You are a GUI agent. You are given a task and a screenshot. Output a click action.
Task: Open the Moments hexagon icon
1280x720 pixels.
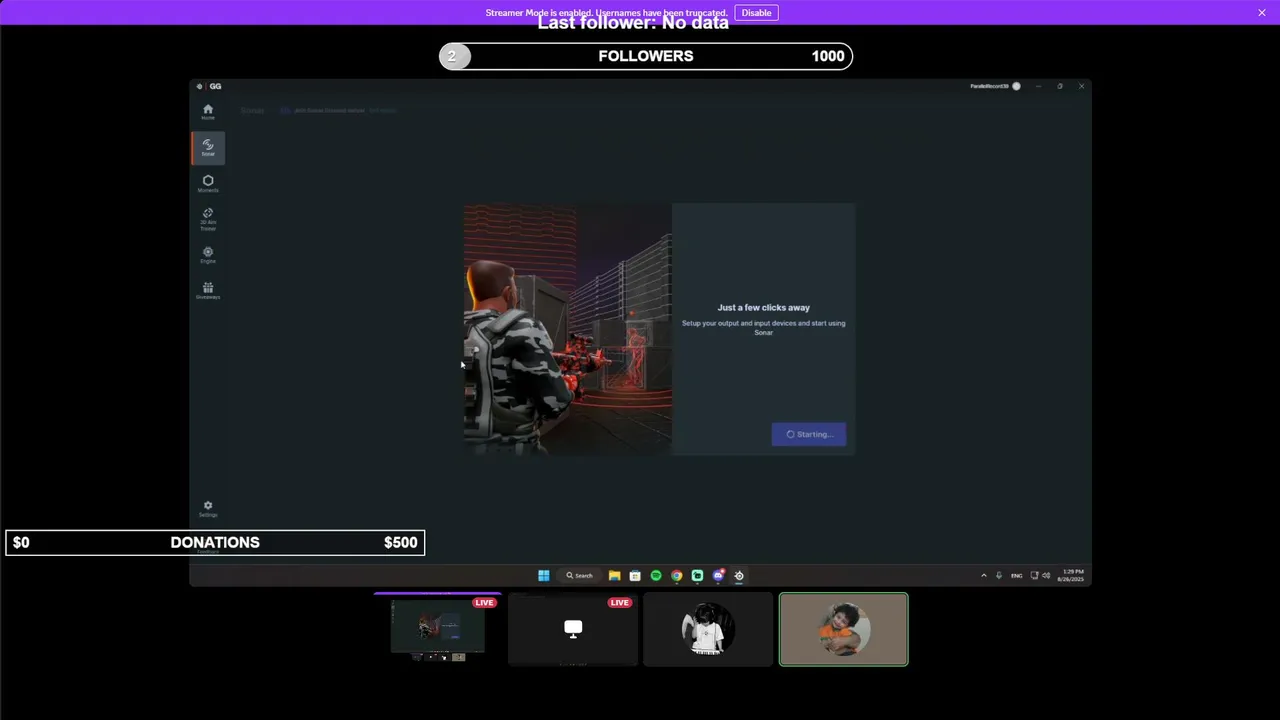208,183
